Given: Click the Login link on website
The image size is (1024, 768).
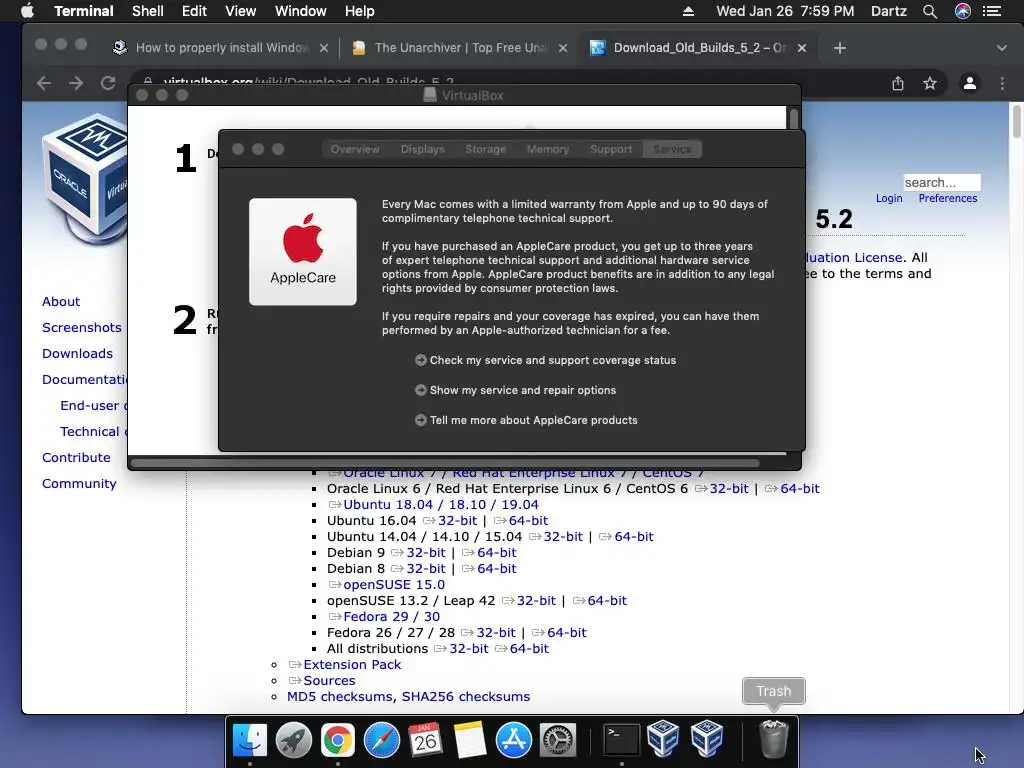Looking at the screenshot, I should coord(889,198).
